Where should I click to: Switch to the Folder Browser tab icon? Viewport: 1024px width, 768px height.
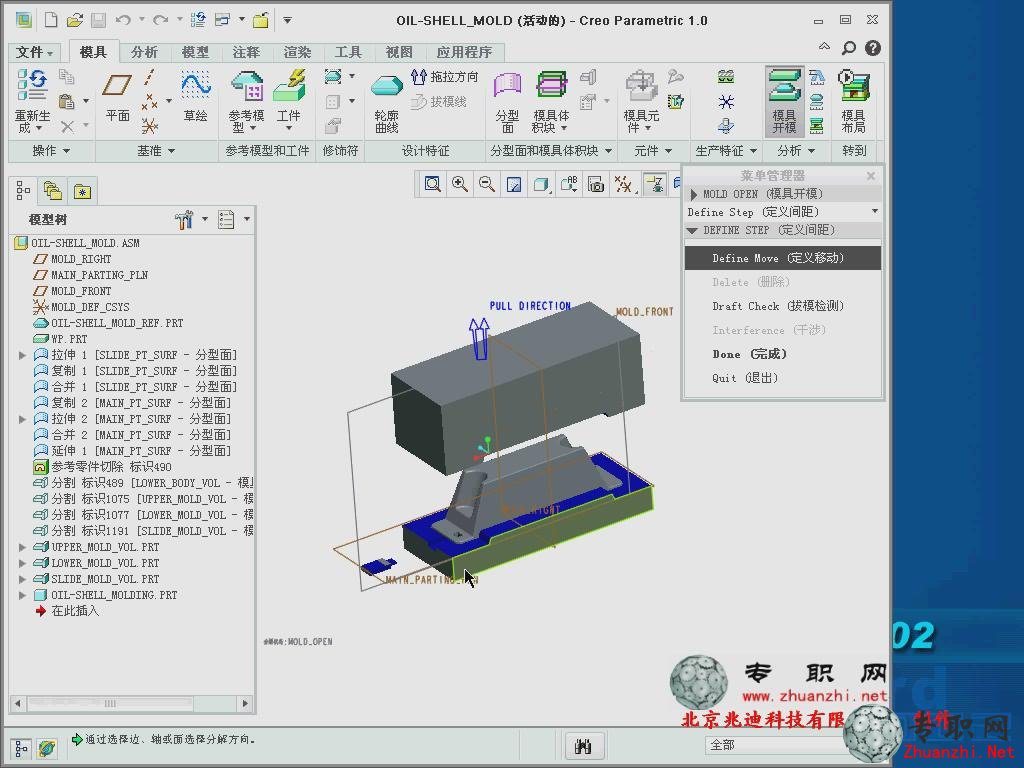[x=52, y=191]
